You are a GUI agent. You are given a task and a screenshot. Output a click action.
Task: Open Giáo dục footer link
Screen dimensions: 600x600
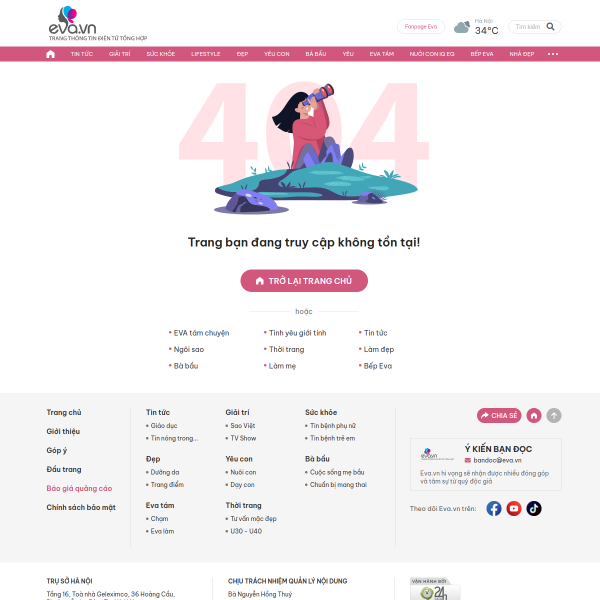click(164, 426)
